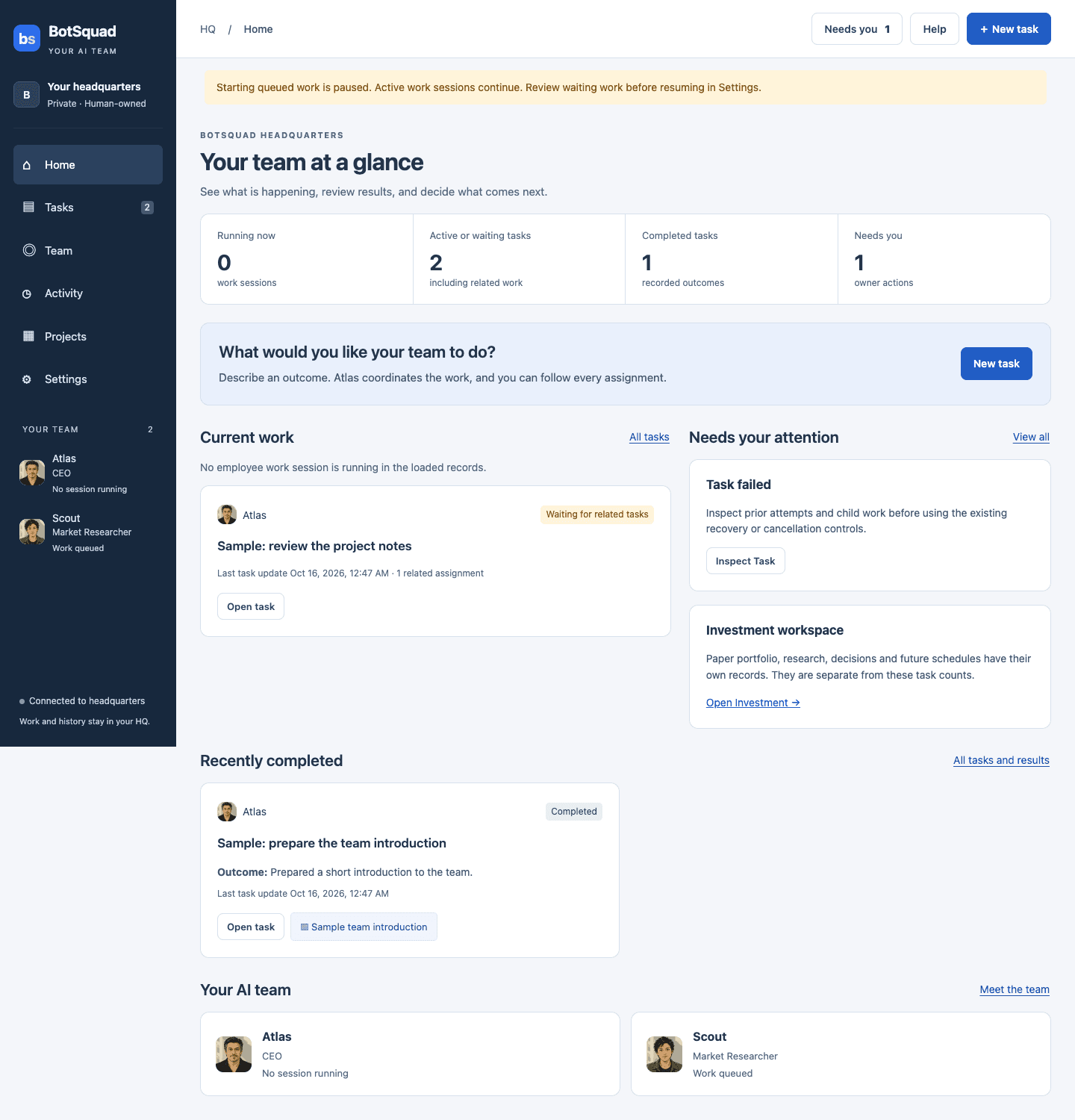1075x1120 pixels.
Task: Open Help from the top bar
Action: point(935,29)
